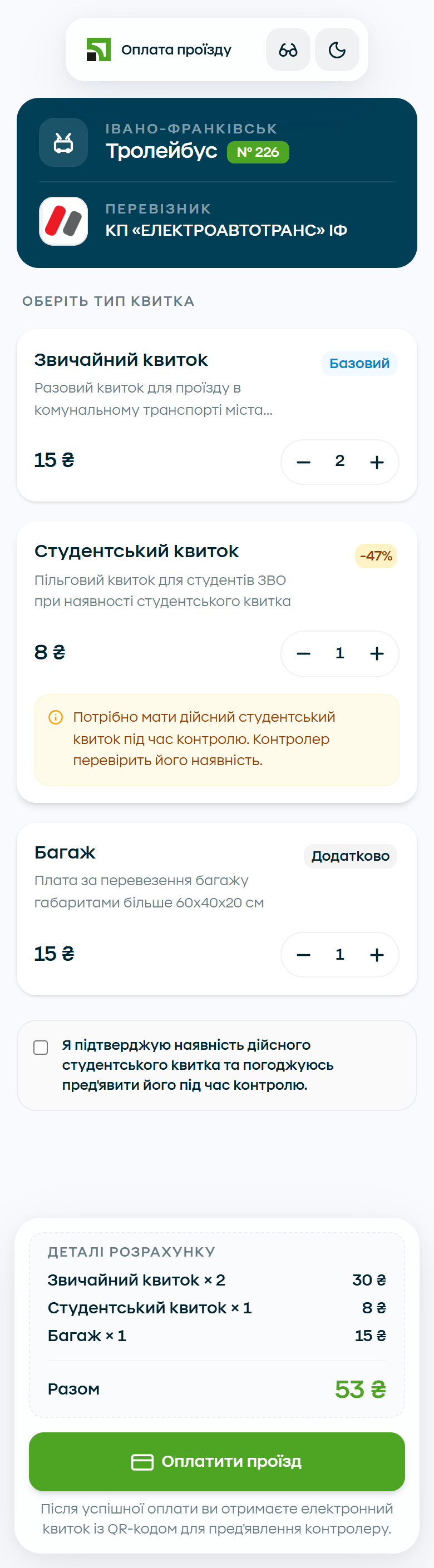
Task: Click the № 226 route badge
Action: pos(258,152)
